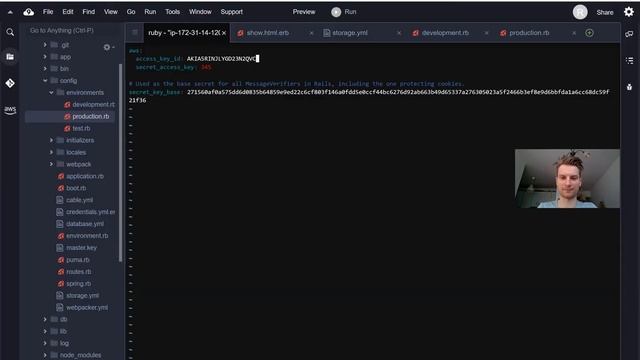Viewport: 640px width, 360px height.
Task: Open the Edit menu
Action: [x=68, y=12]
